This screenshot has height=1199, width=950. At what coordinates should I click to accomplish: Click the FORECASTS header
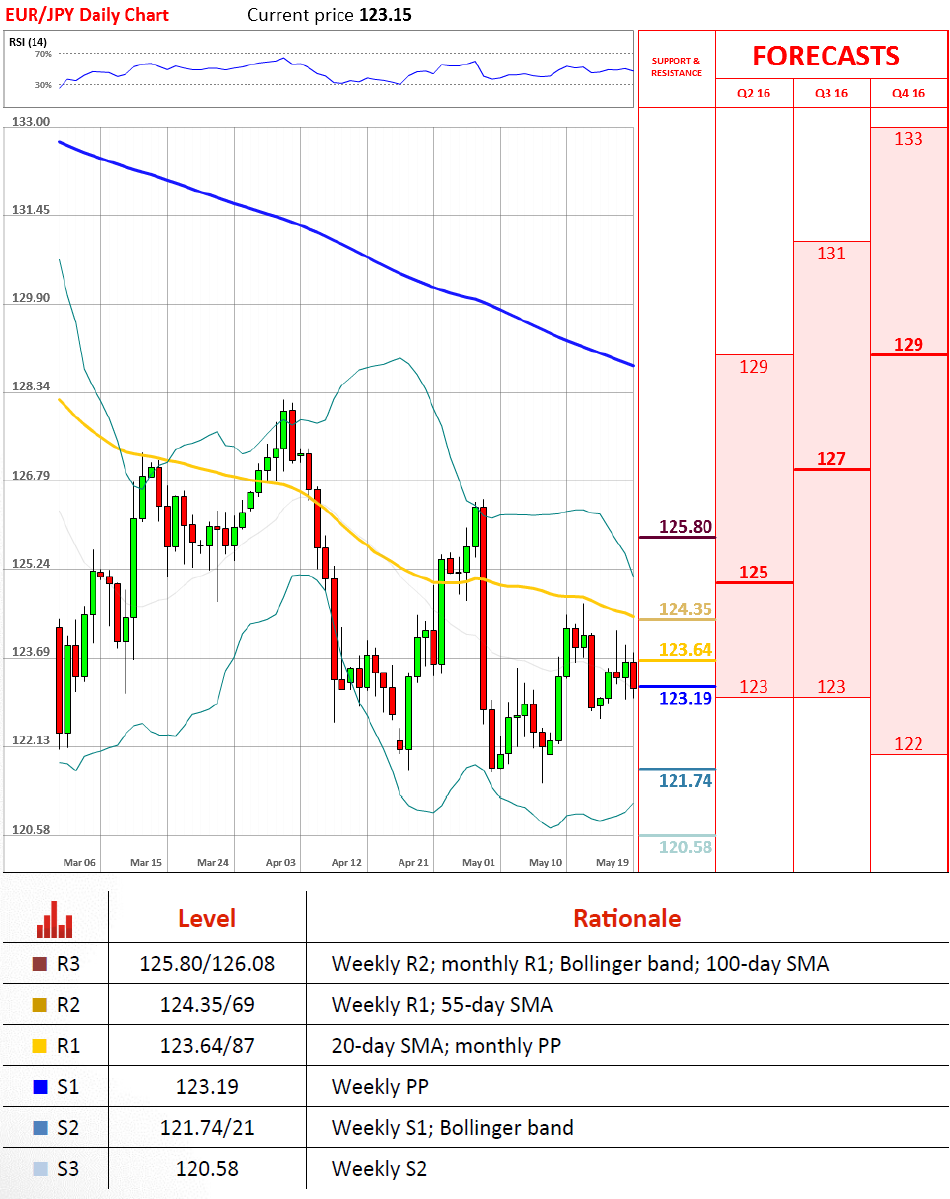(826, 56)
